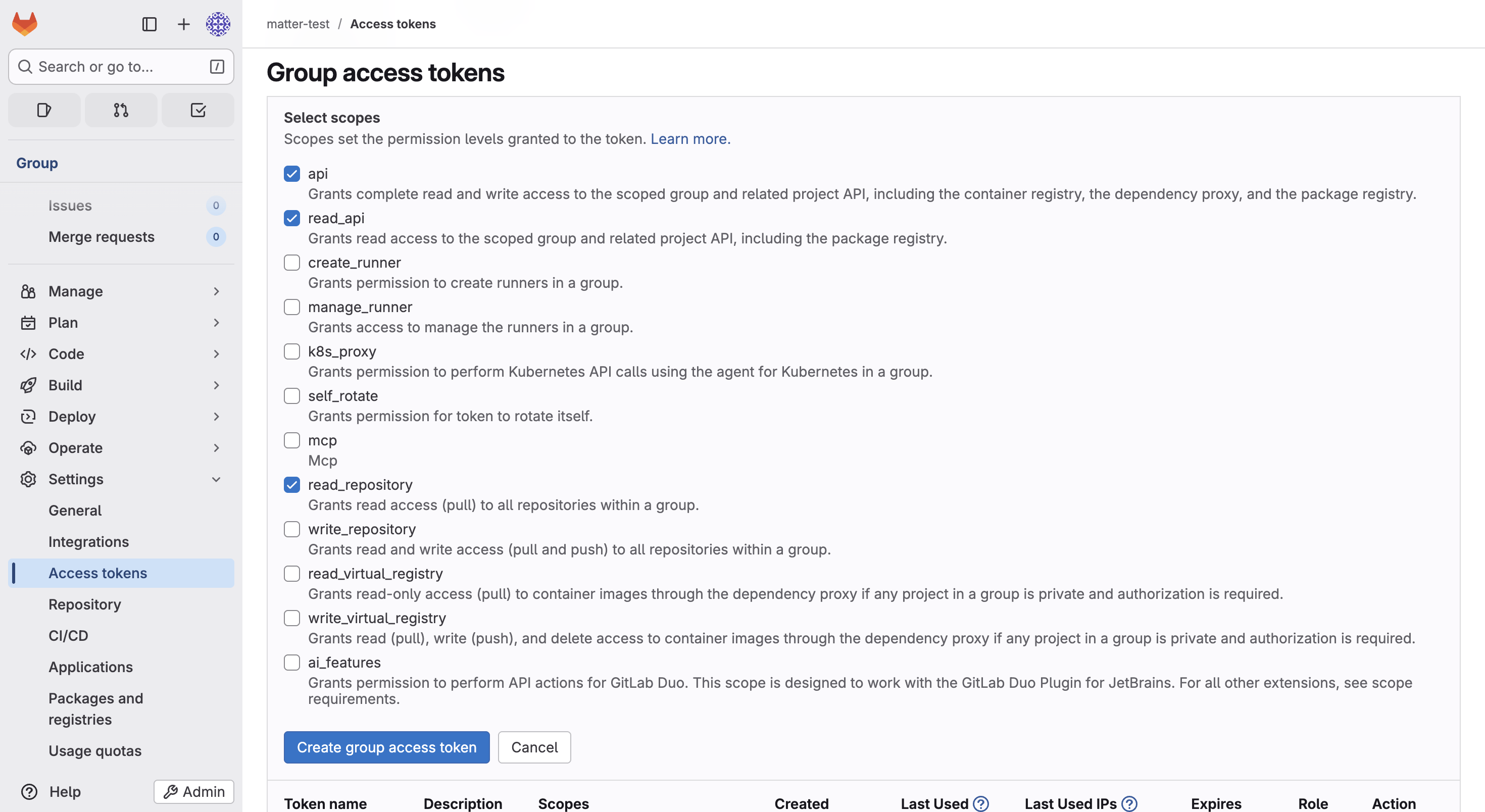This screenshot has width=1485, height=812.
Task: Click Create group access token button
Action: click(386, 747)
